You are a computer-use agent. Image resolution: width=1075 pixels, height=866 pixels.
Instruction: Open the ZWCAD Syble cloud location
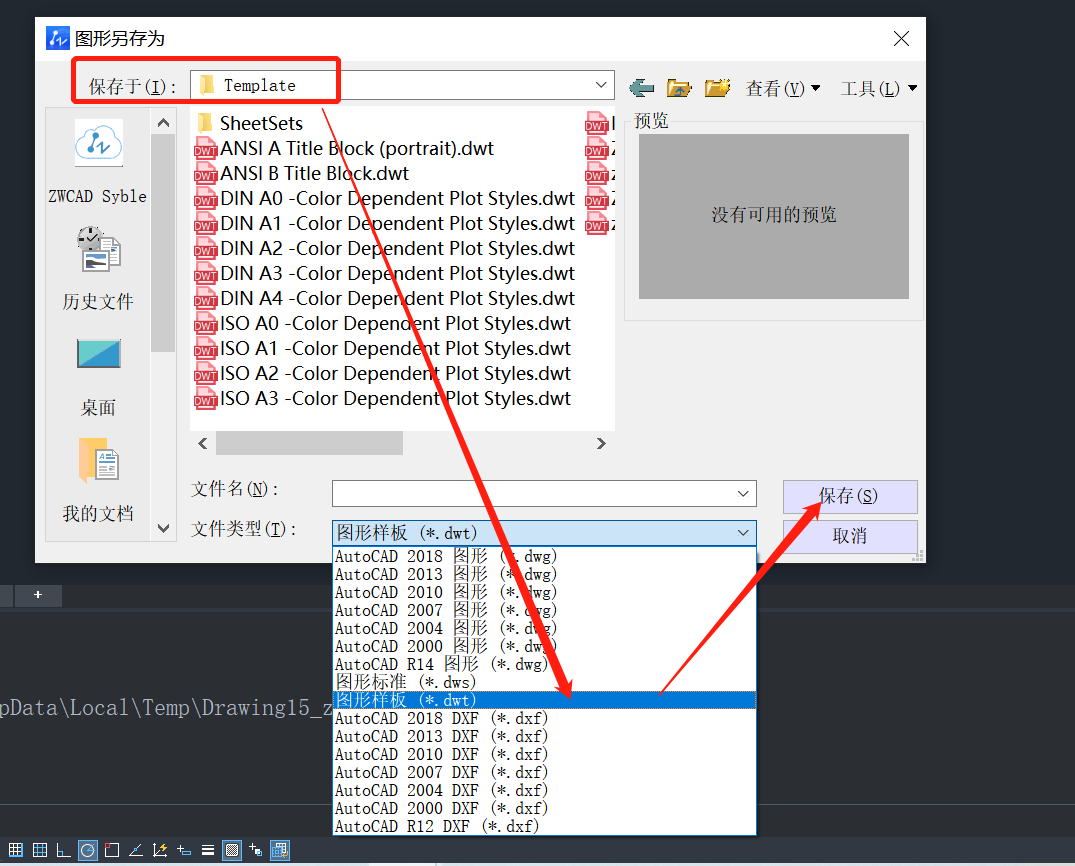tap(98, 162)
